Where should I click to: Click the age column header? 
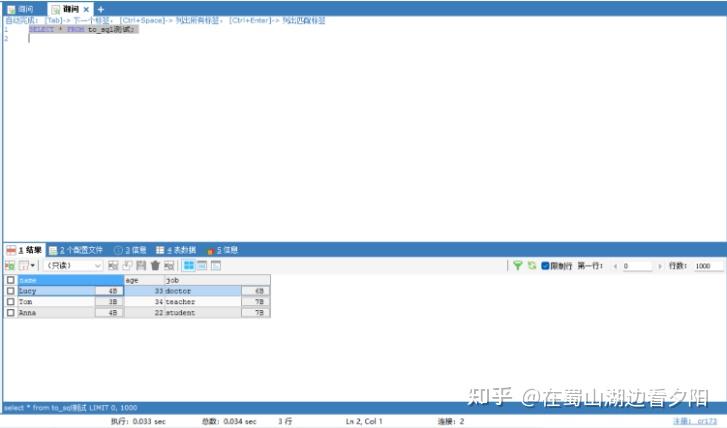144,280
